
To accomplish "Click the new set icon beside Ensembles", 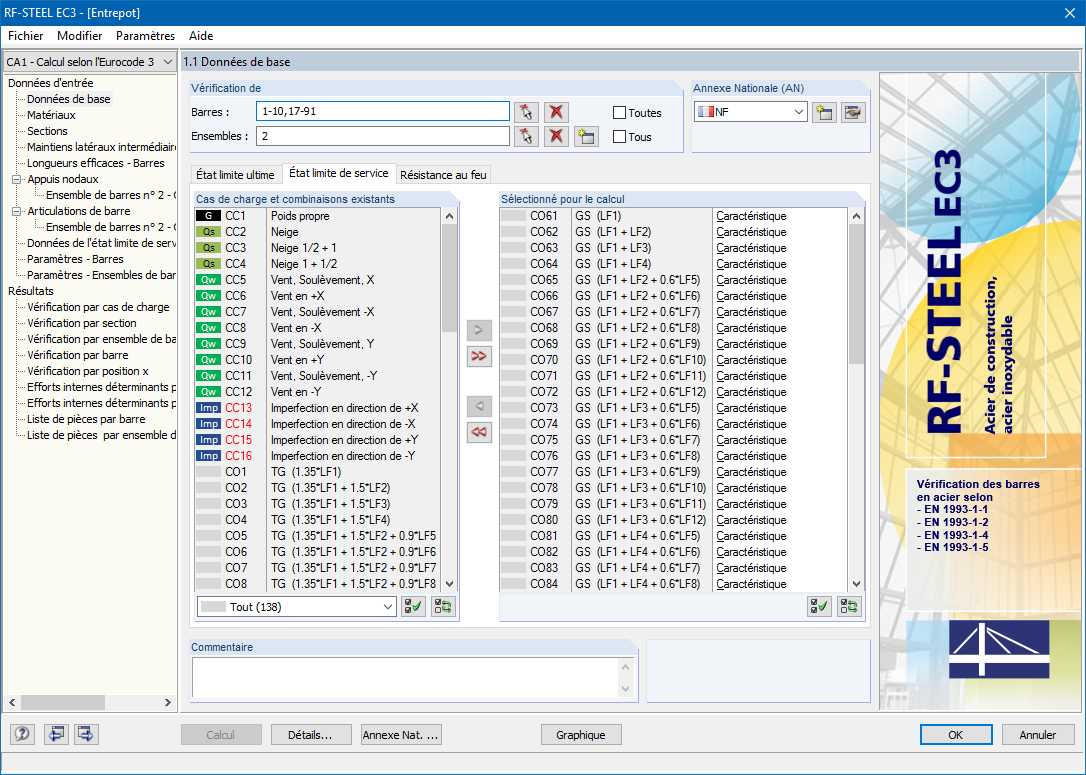I will 586,137.
